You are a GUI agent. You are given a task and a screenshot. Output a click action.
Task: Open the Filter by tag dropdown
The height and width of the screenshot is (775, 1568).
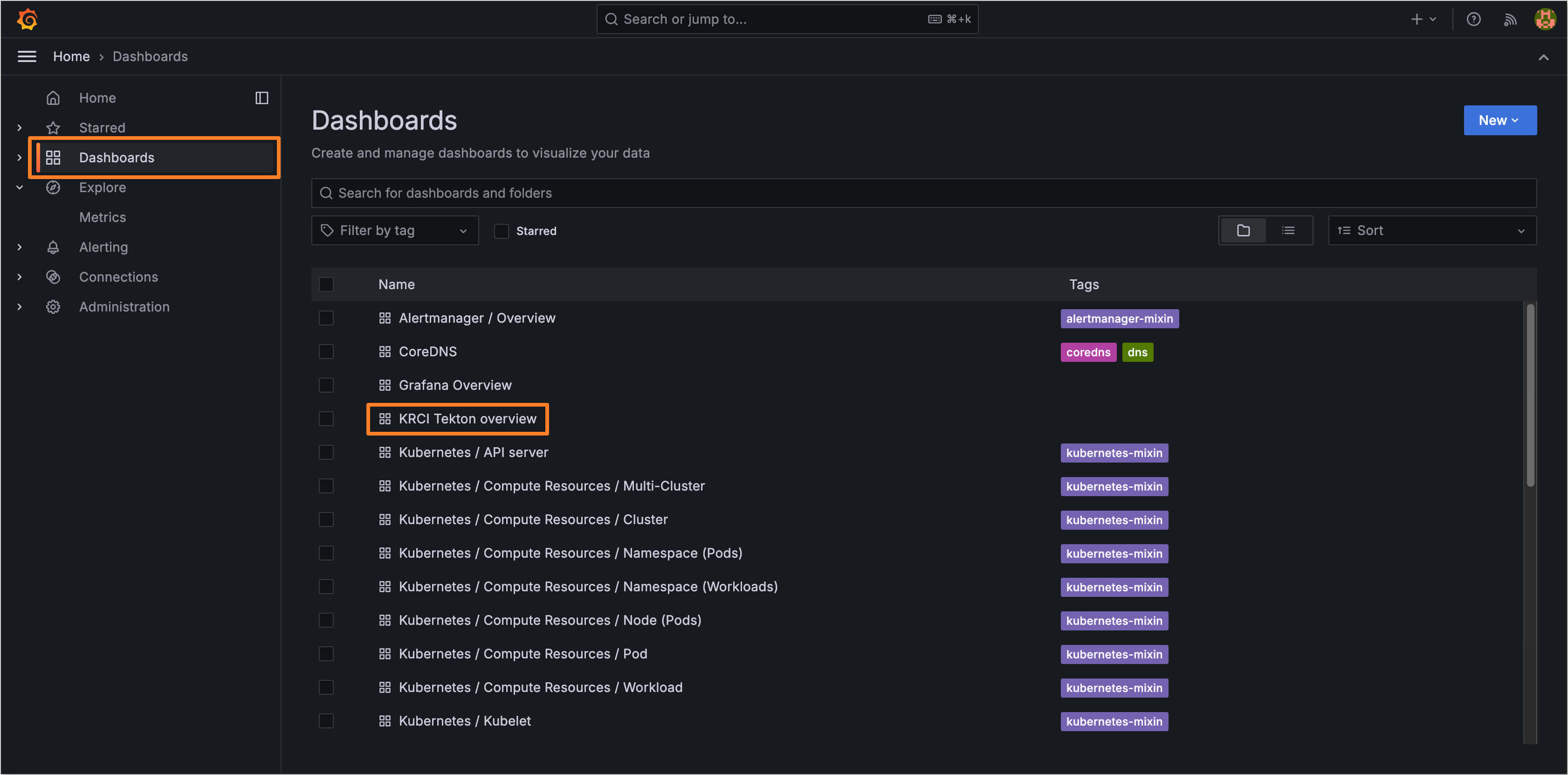click(x=394, y=230)
